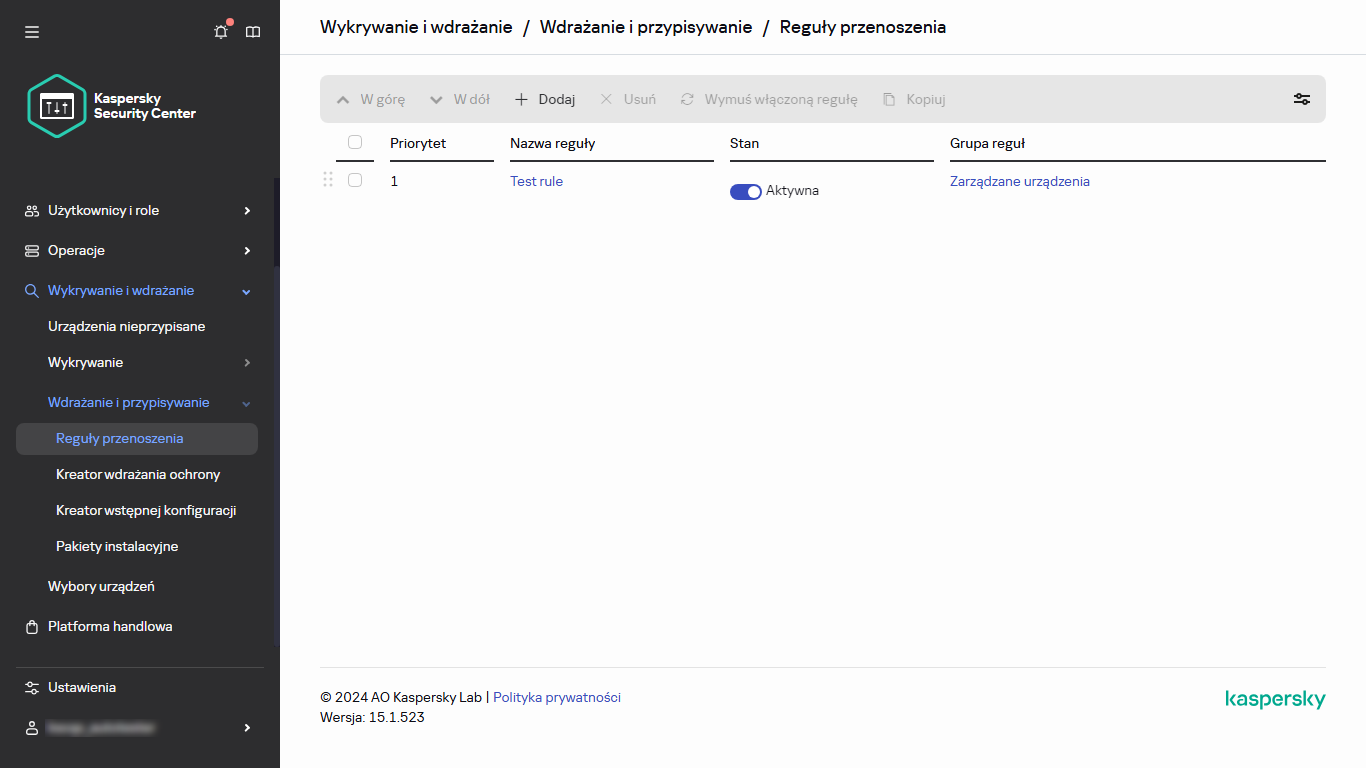1366x768 pixels.
Task: Click the user account icon at sidebar bottom
Action: point(29,727)
